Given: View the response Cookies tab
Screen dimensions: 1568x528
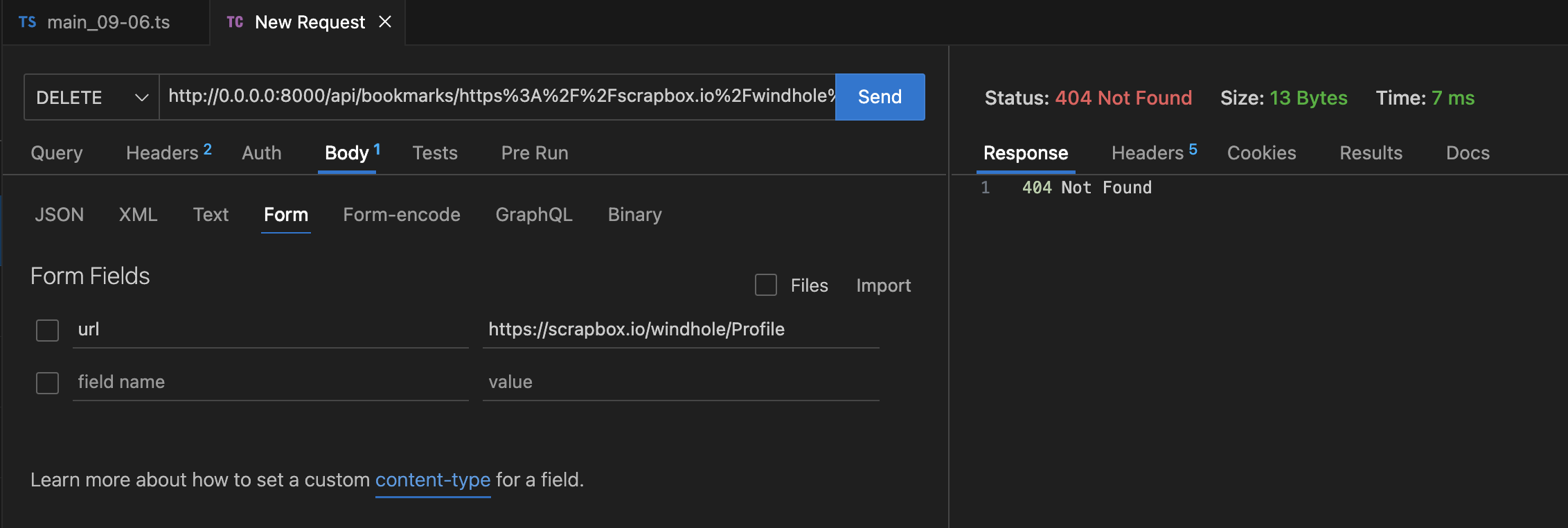Looking at the screenshot, I should coord(1261,153).
